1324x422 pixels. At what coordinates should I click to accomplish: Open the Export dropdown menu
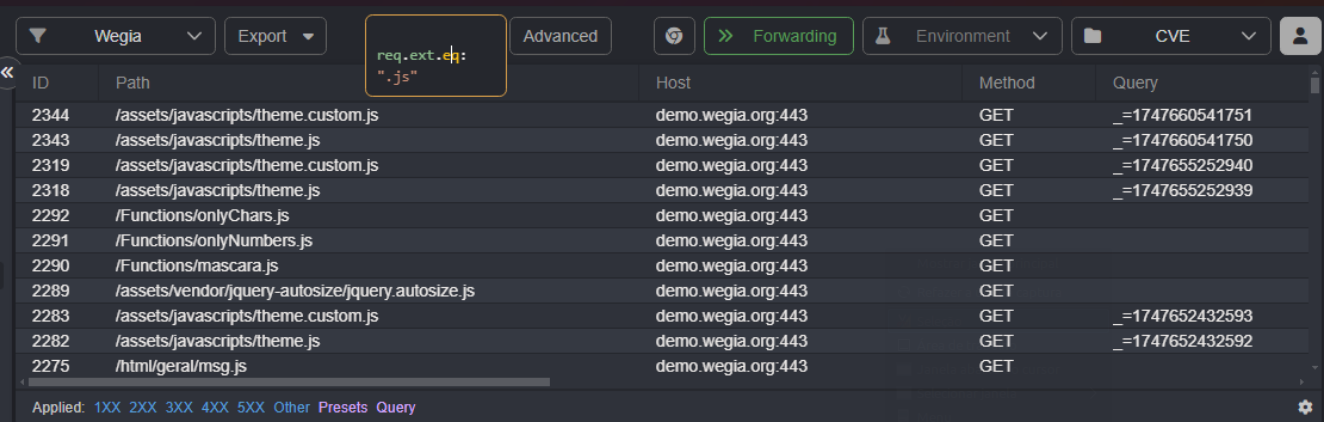275,36
